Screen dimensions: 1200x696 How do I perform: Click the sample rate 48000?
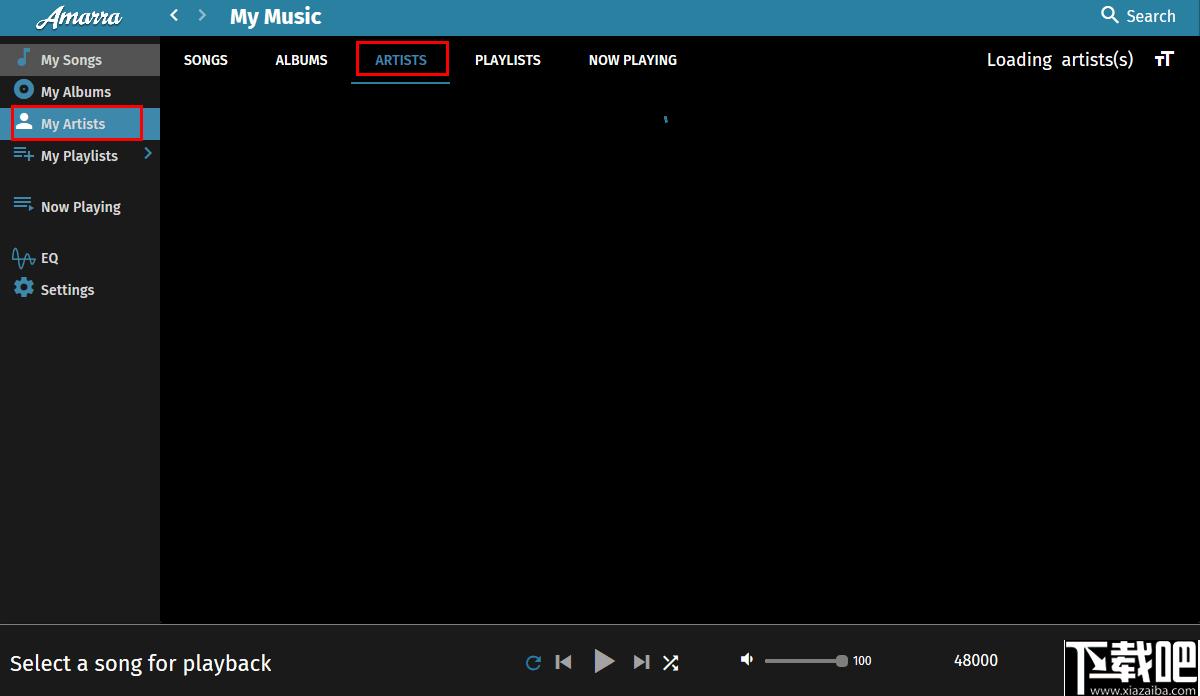pos(976,660)
